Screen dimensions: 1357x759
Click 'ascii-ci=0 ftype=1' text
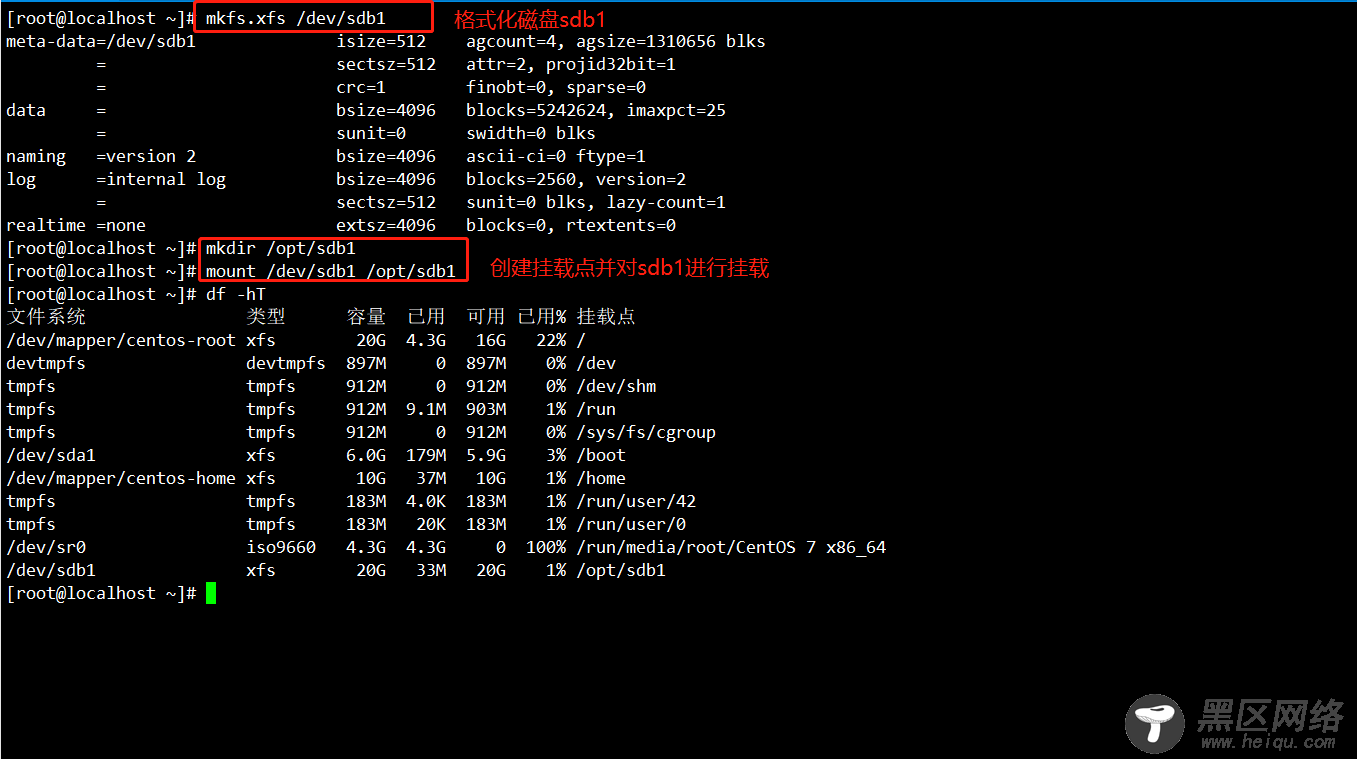pos(556,156)
